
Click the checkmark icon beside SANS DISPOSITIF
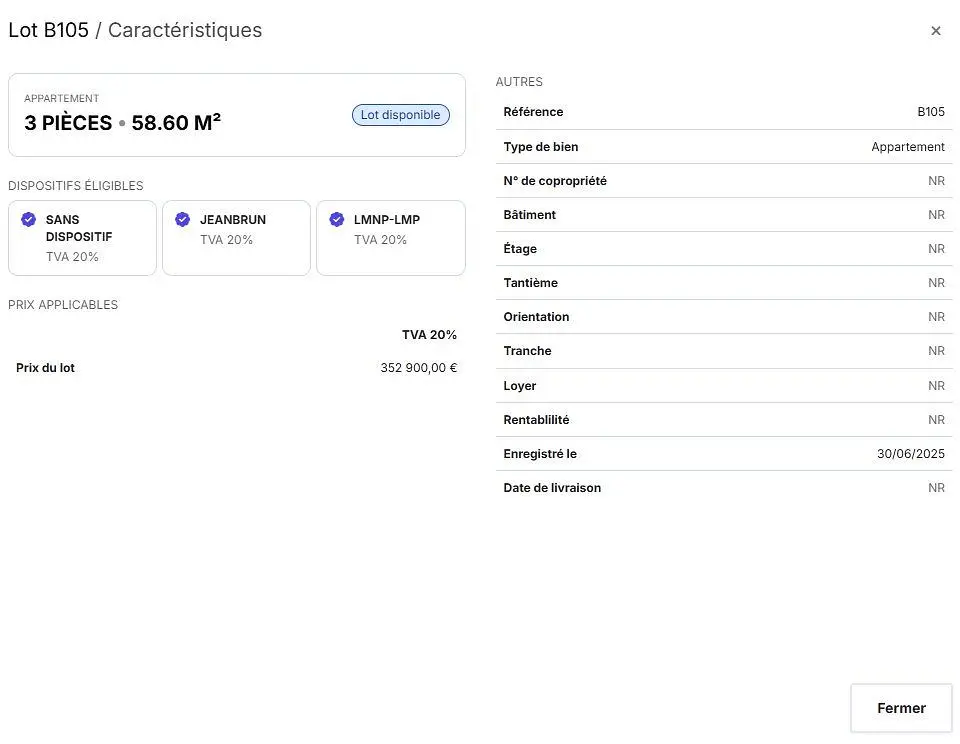point(28,219)
